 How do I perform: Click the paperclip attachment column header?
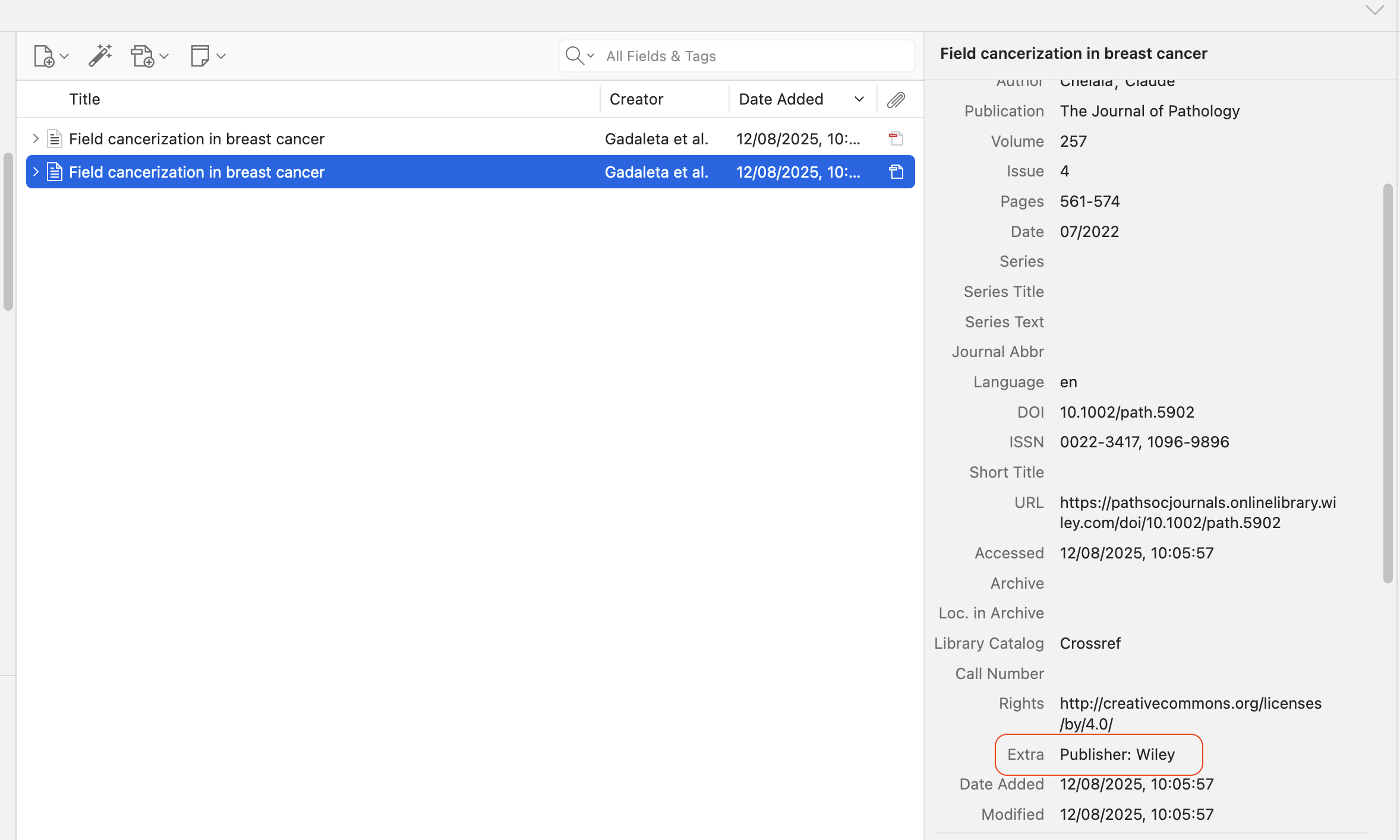(x=896, y=99)
